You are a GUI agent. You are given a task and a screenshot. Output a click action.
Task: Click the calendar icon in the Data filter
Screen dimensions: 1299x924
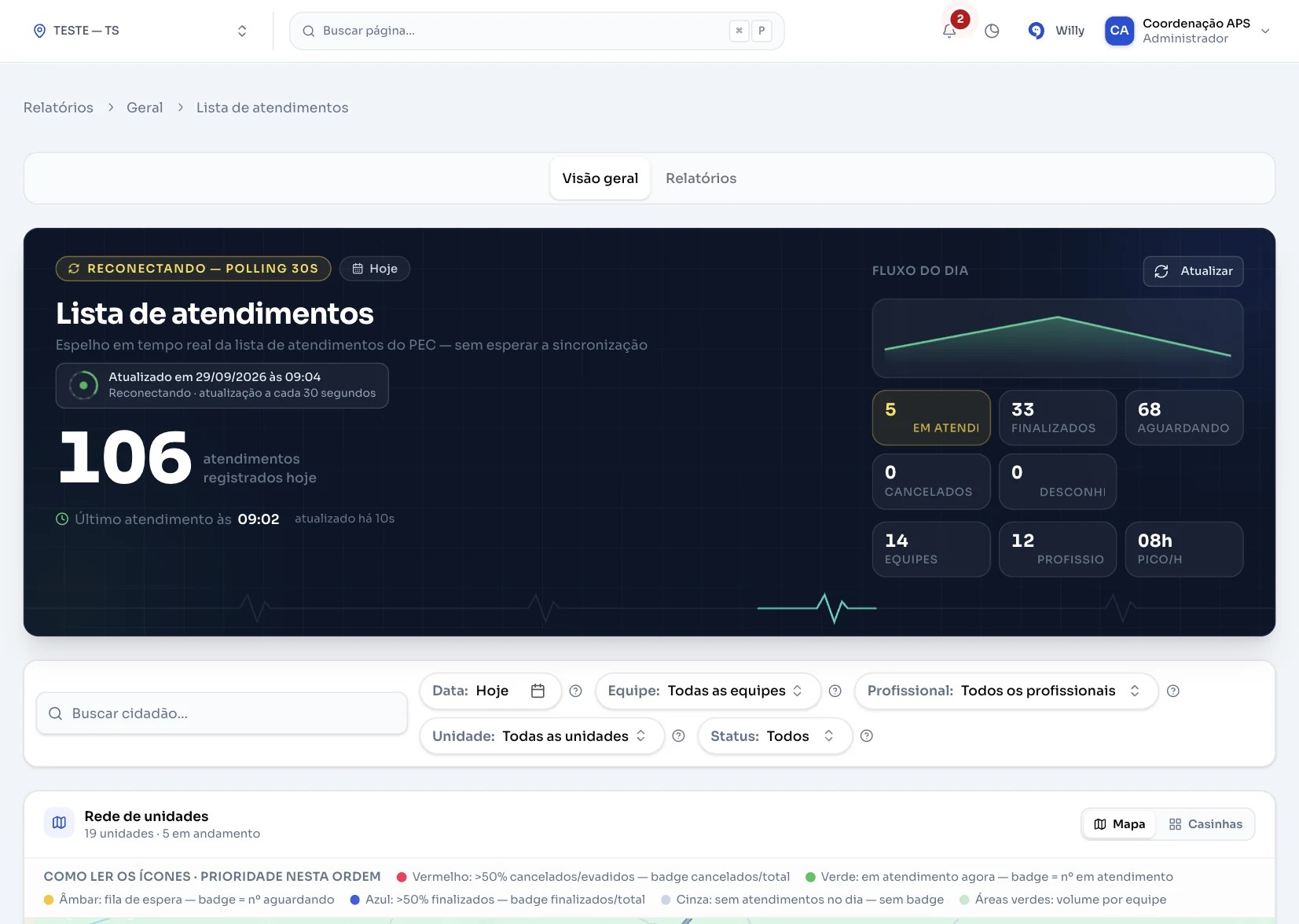pos(538,691)
